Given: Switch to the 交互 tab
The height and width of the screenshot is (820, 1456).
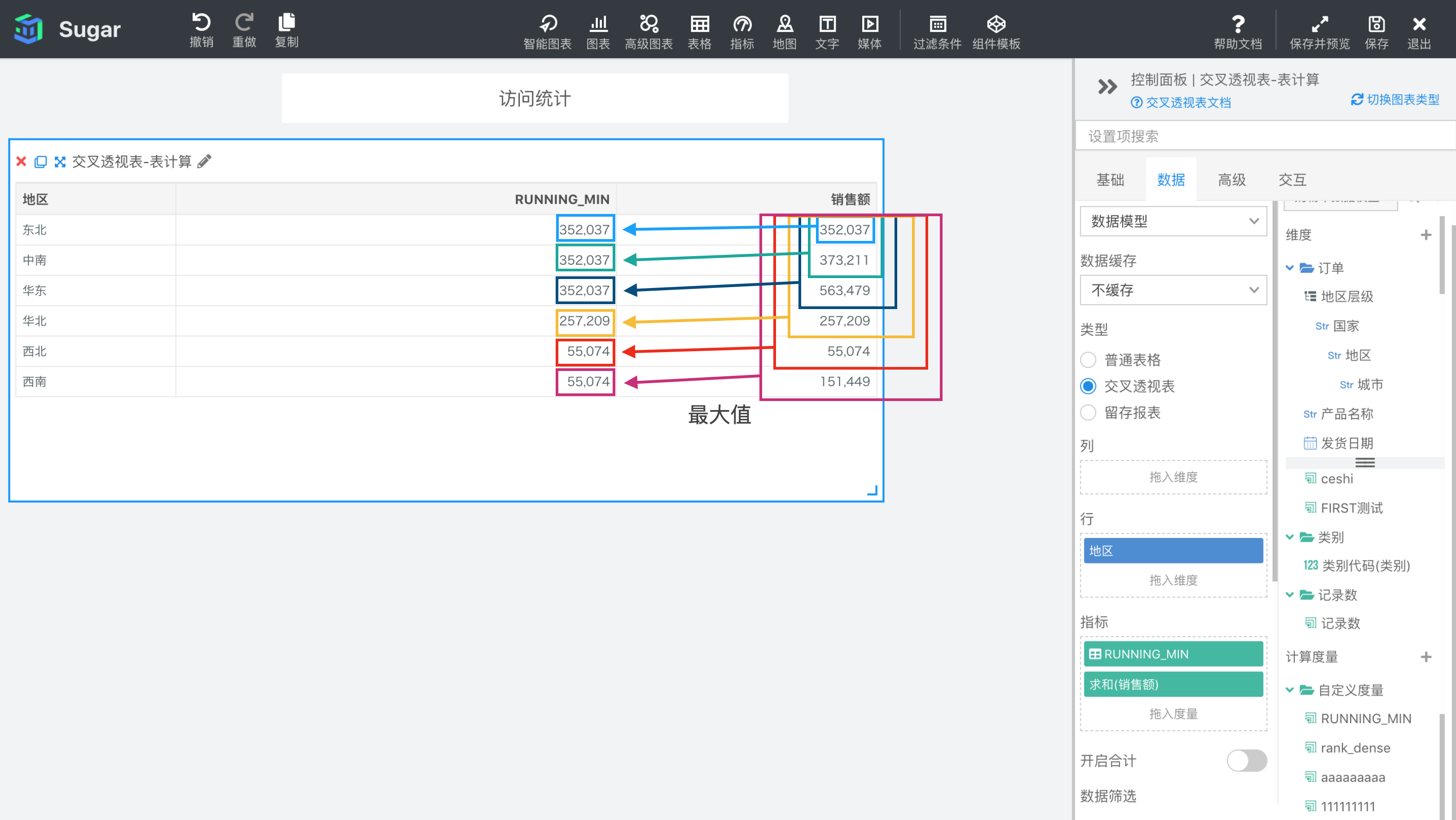Looking at the screenshot, I should [1292, 179].
